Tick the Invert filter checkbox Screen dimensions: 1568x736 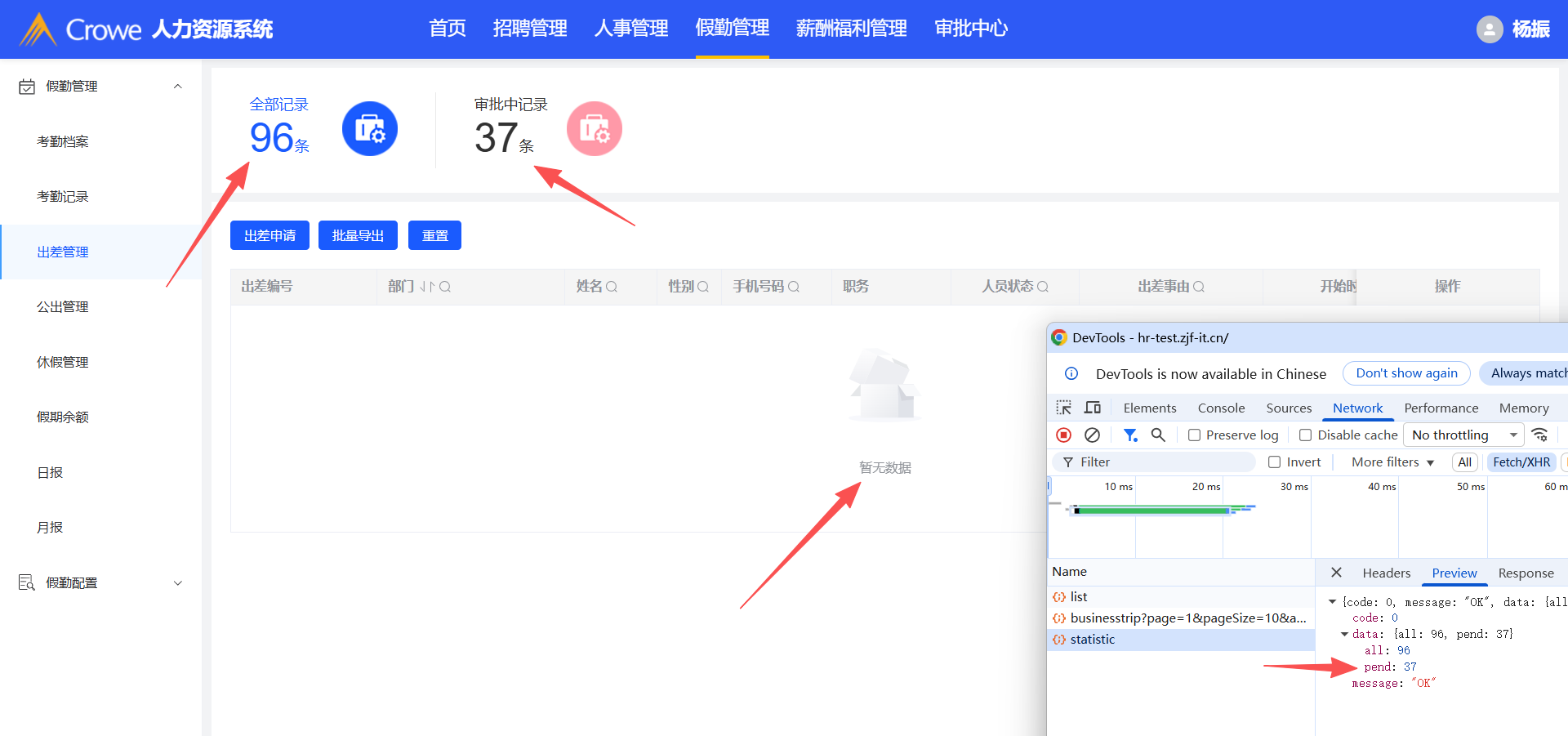click(1274, 462)
